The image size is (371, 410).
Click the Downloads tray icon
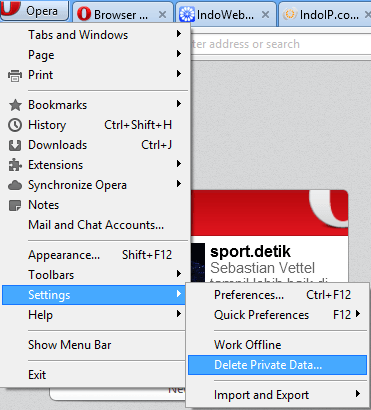(15, 145)
